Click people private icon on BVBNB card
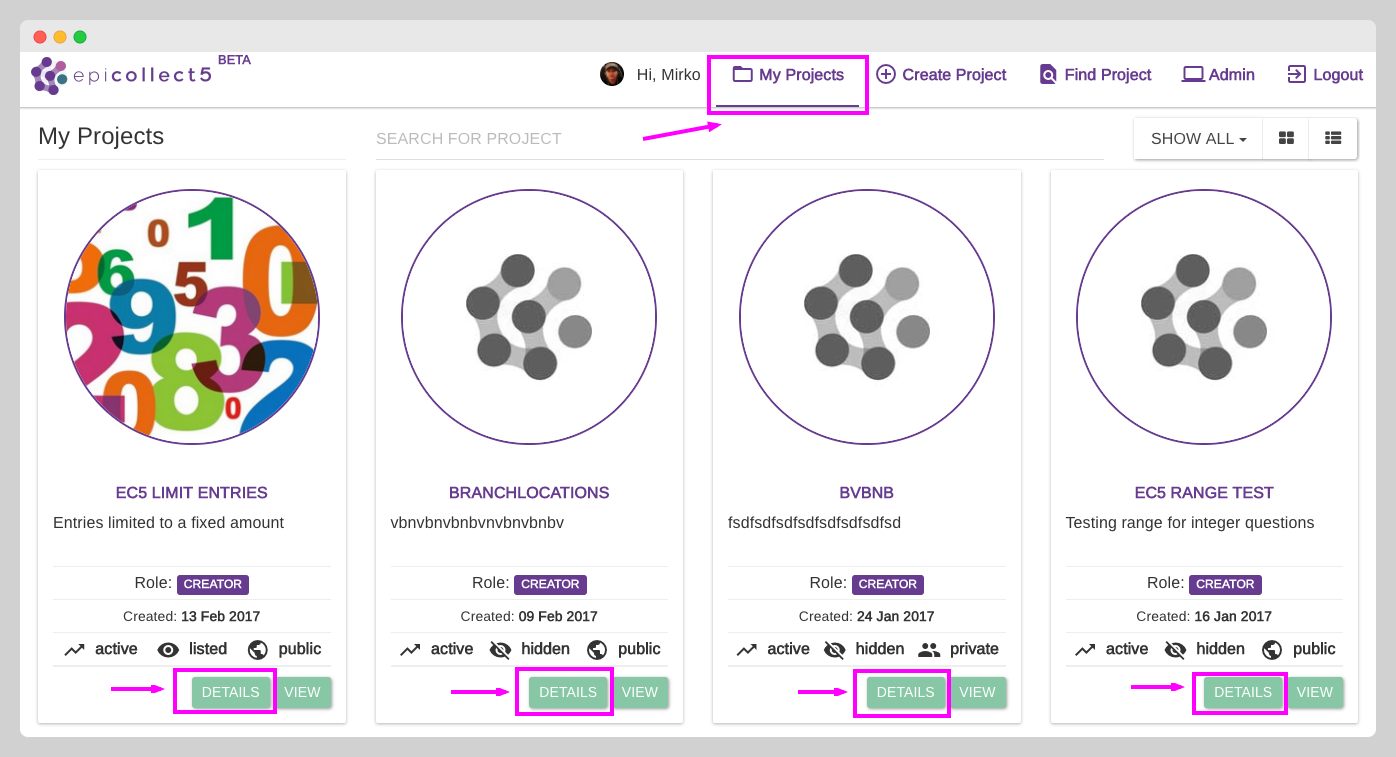 (929, 650)
